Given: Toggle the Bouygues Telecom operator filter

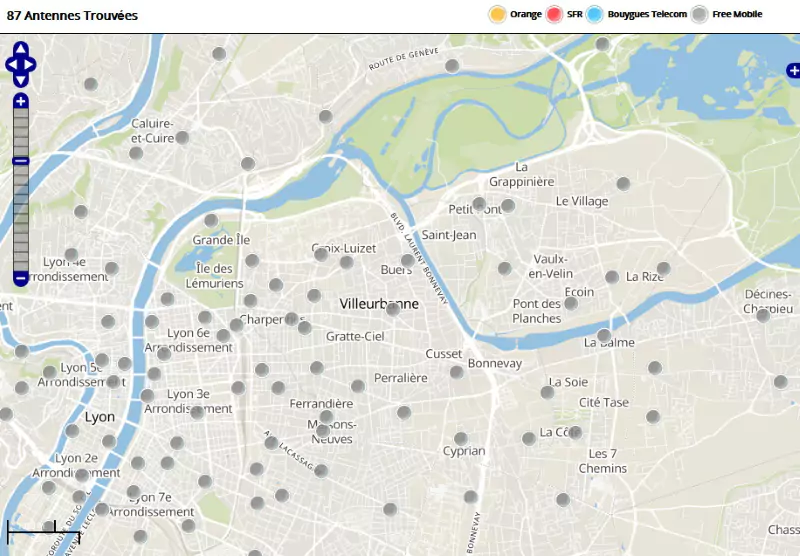Looking at the screenshot, I should (x=596, y=14).
